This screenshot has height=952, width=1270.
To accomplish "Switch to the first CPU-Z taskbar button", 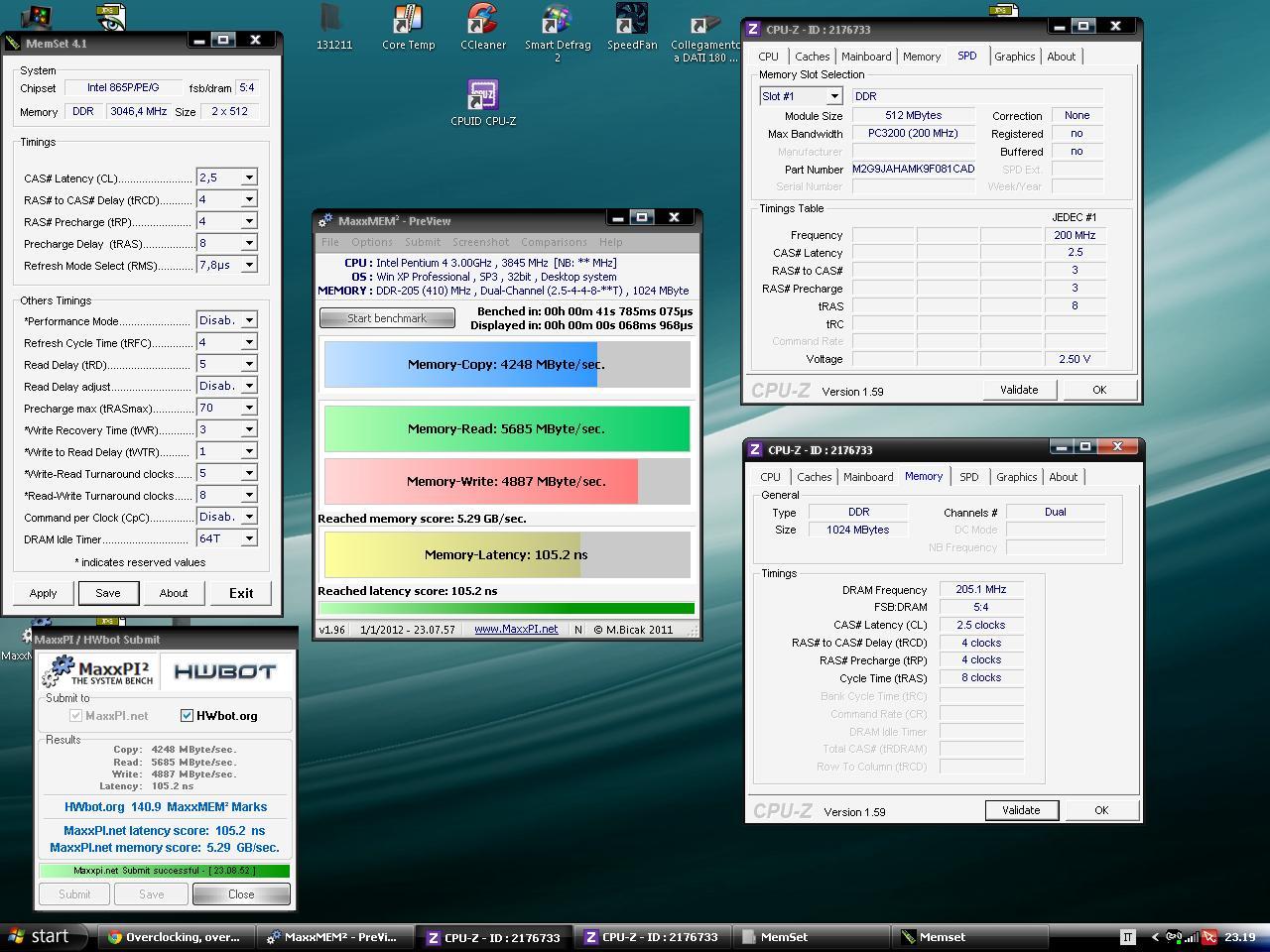I will pos(494,937).
